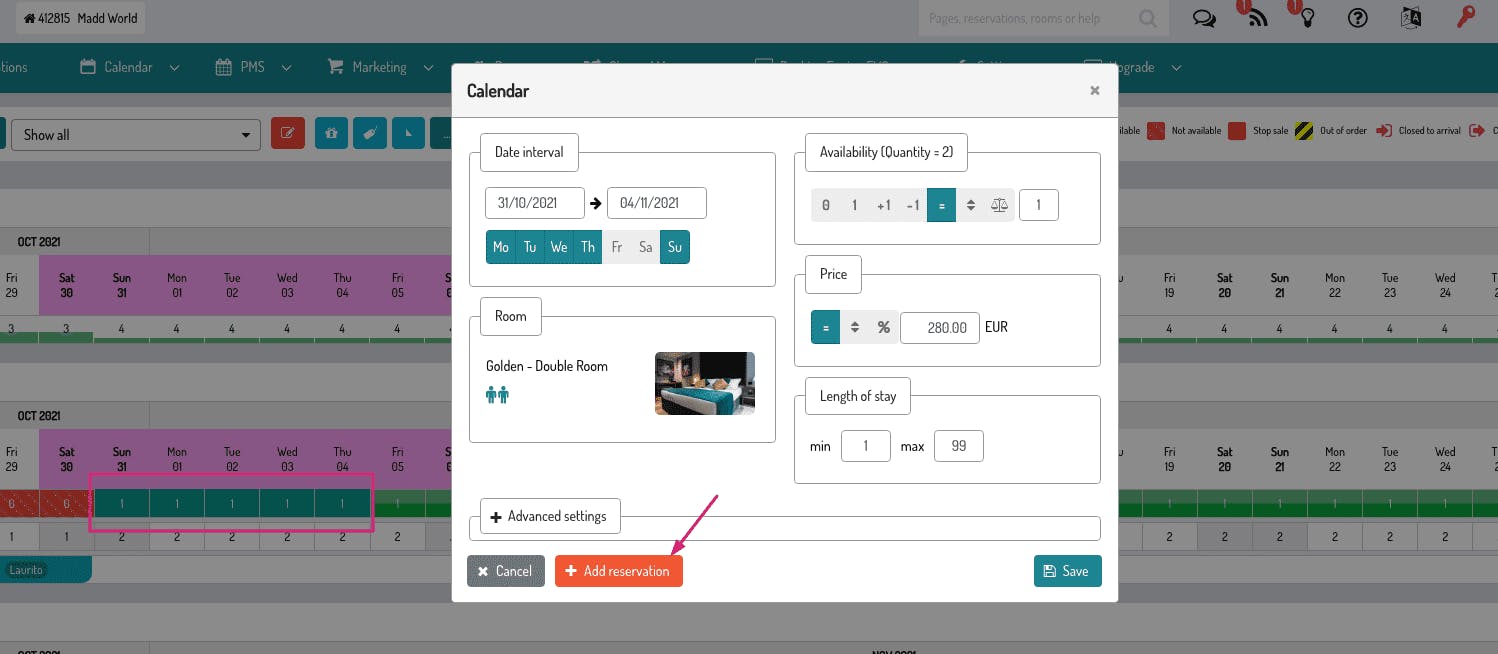Toggle Monday in the date interval
This screenshot has width=1498, height=654.
(501, 247)
